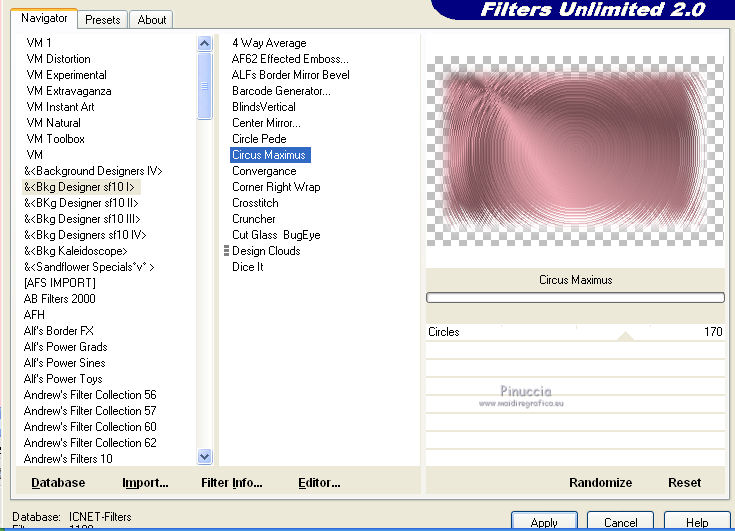Select Andrew's Filter Collection 57
This screenshot has width=735, height=531.
click(x=90, y=411)
